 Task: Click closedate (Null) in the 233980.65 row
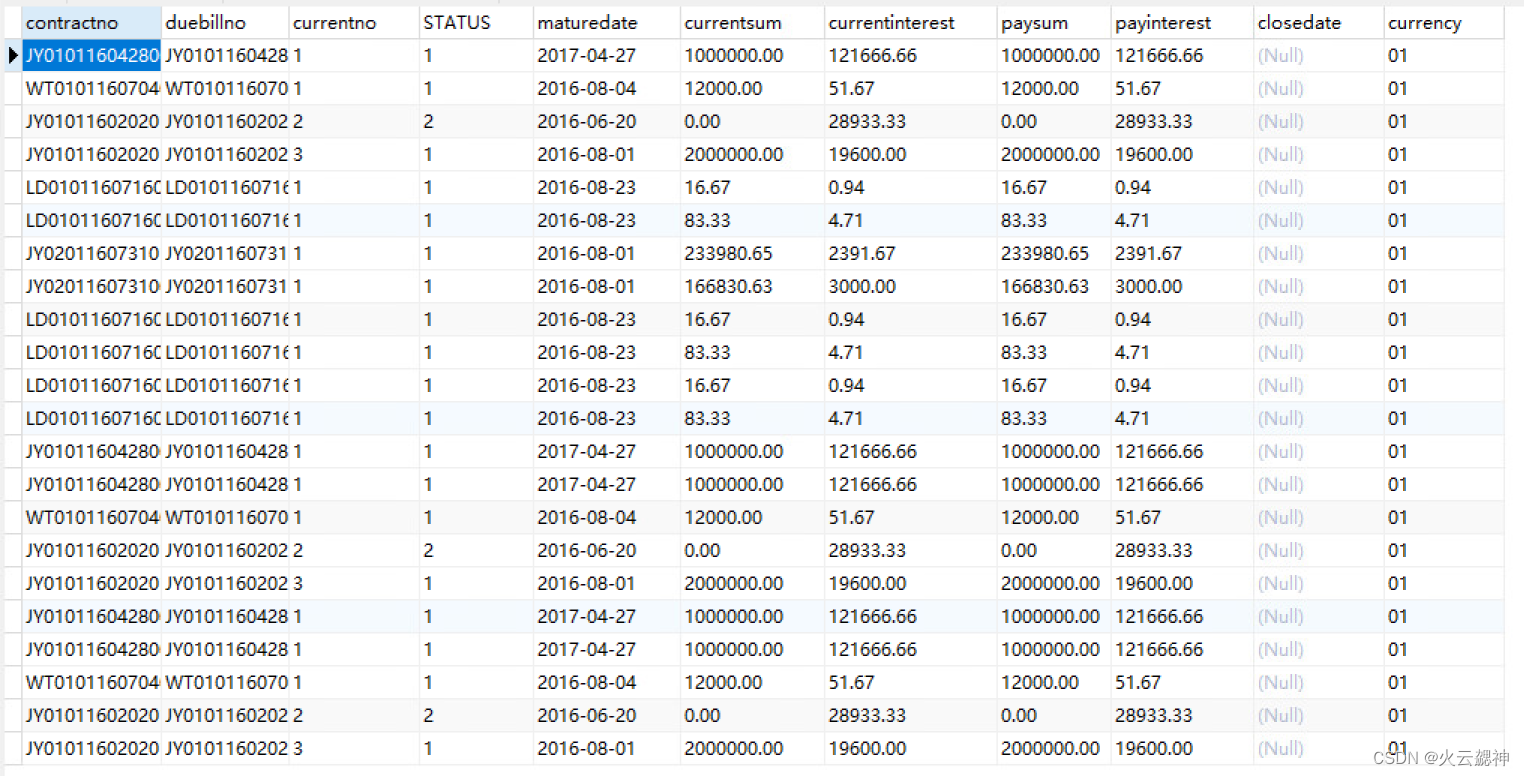point(1319,254)
